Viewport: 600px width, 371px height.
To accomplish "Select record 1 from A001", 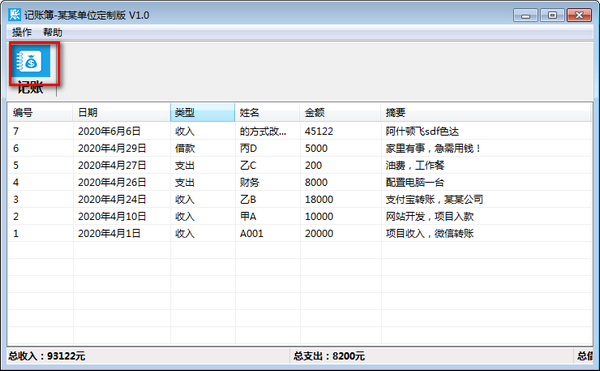I will pos(300,233).
